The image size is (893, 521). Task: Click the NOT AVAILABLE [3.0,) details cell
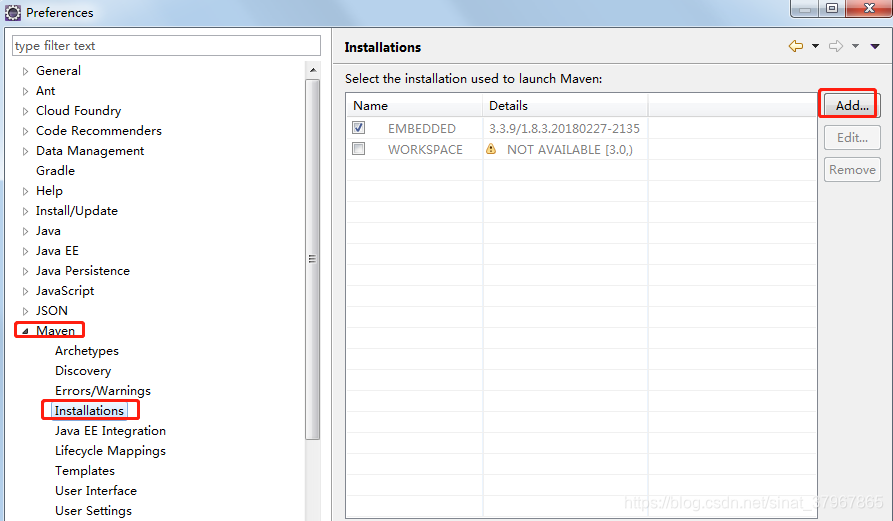coord(570,150)
